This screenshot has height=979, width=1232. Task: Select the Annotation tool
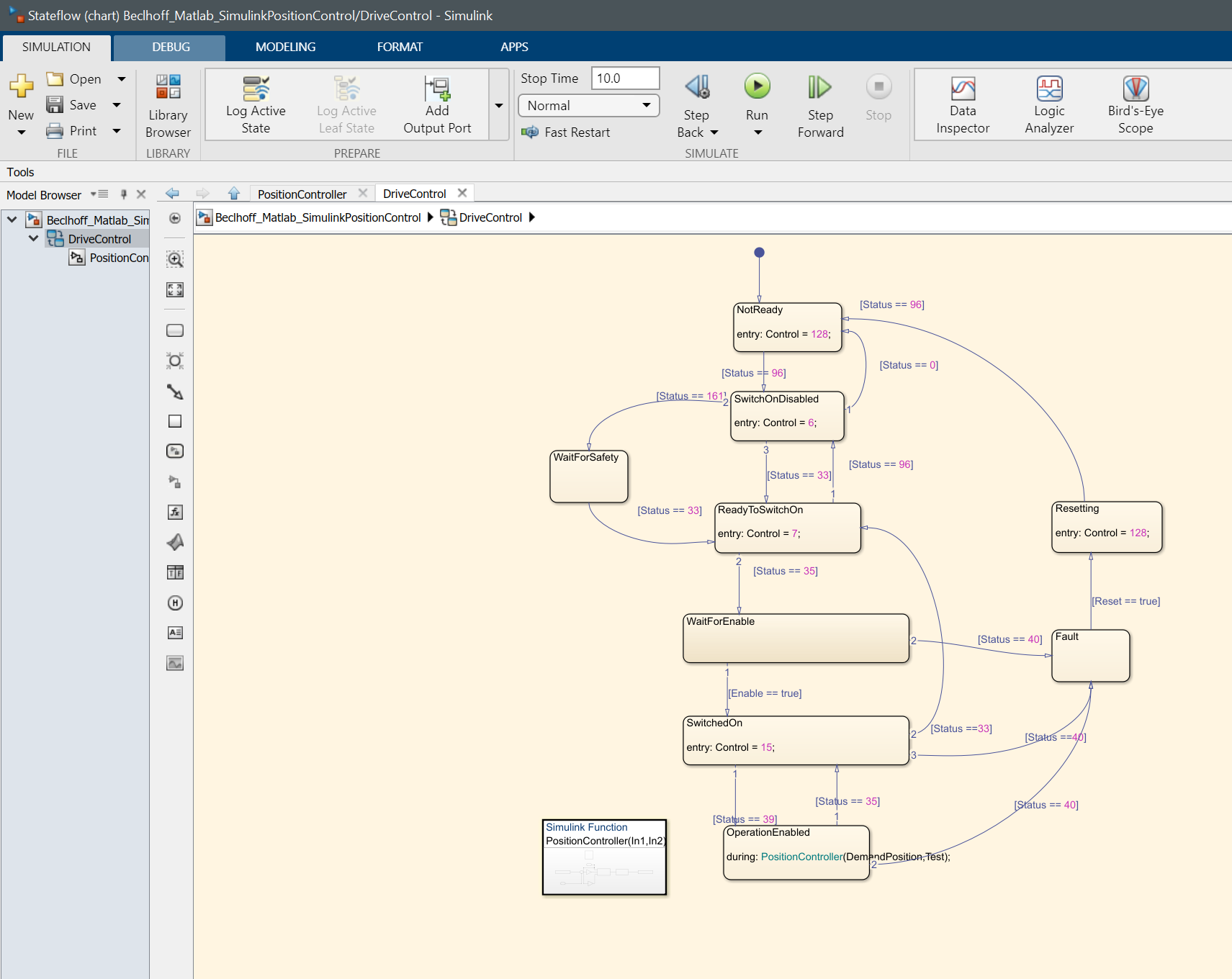(175, 633)
